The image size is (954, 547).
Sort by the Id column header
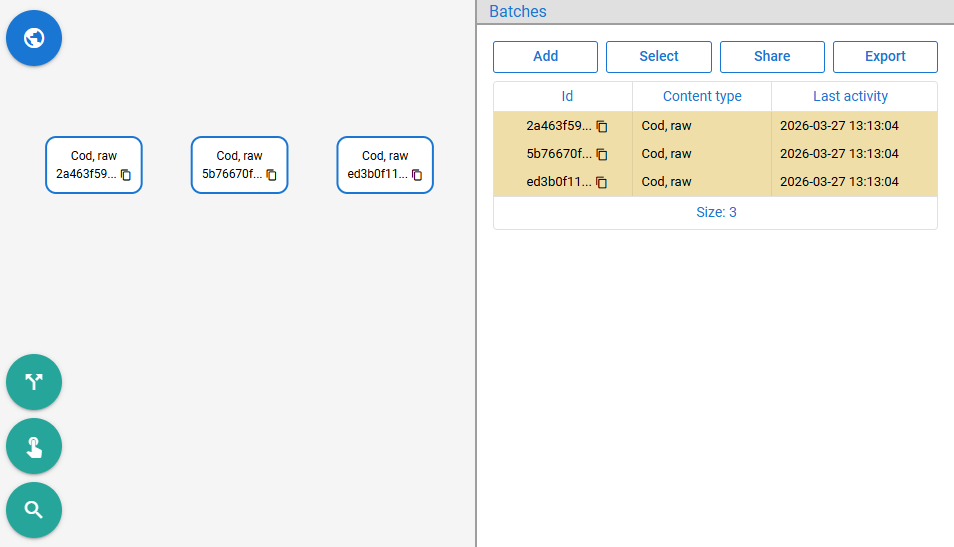[x=567, y=96]
